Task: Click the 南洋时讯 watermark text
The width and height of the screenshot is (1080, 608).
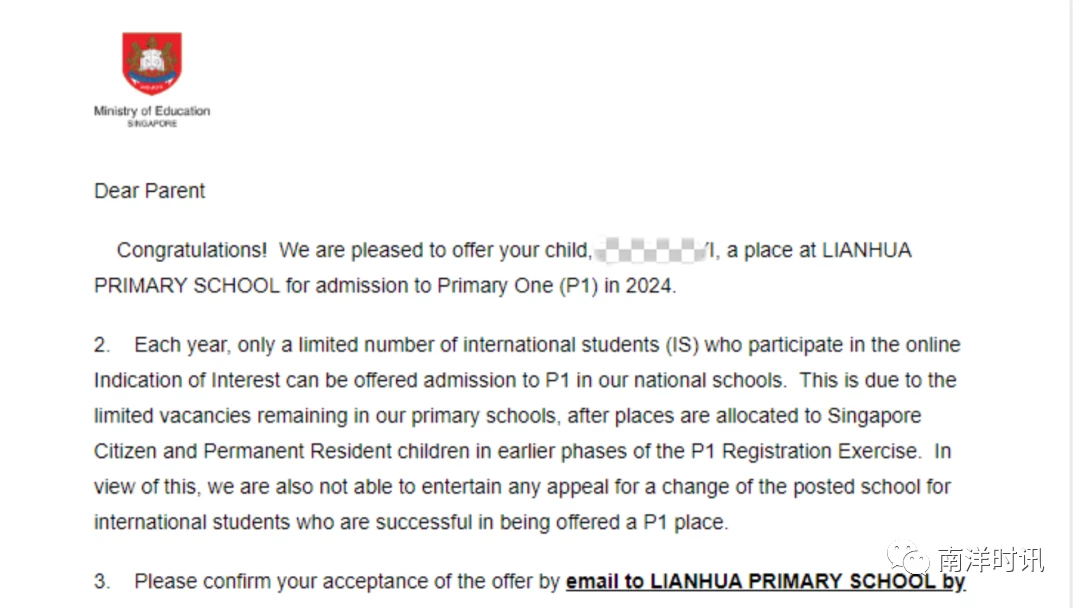Action: pyautogui.click(x=990, y=560)
